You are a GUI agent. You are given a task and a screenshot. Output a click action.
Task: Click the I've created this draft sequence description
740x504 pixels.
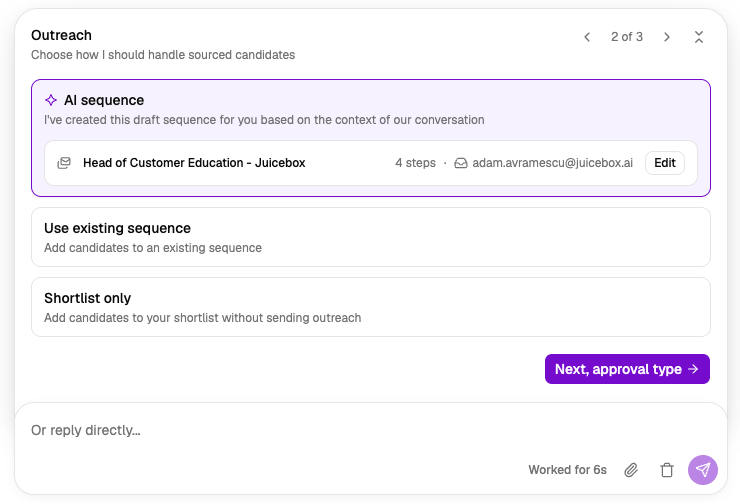coord(264,120)
